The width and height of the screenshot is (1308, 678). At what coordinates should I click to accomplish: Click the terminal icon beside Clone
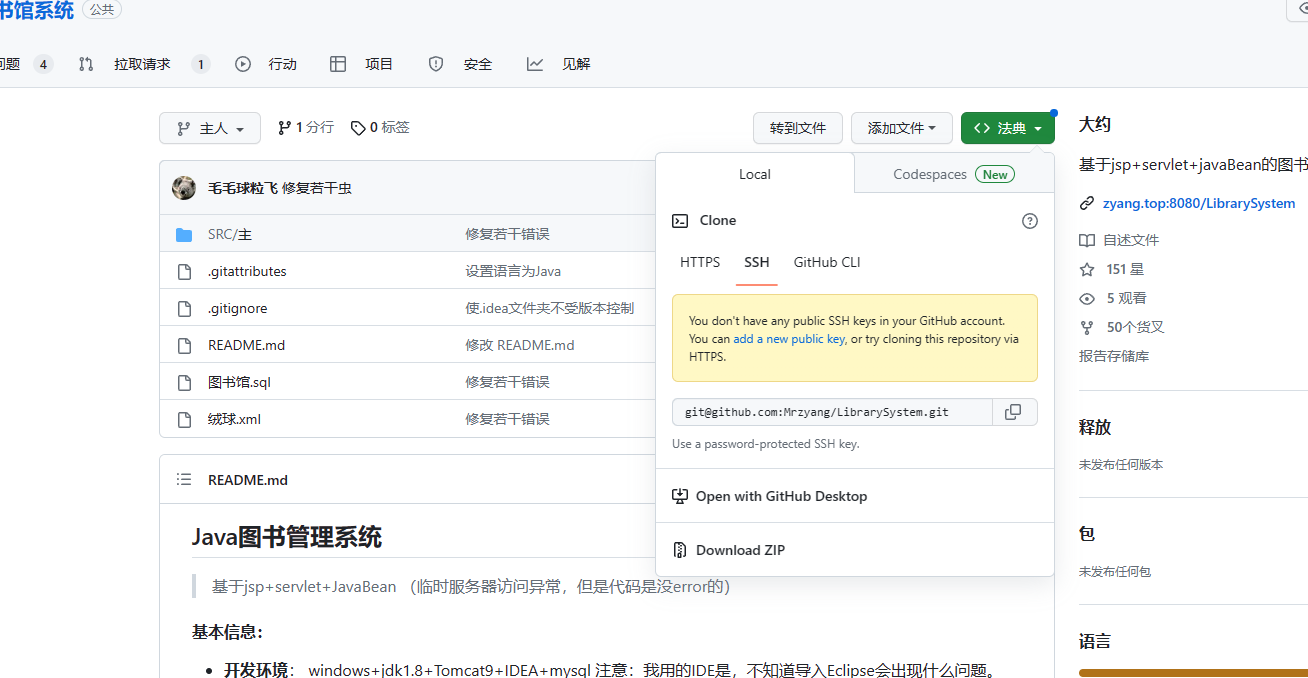[680, 221]
